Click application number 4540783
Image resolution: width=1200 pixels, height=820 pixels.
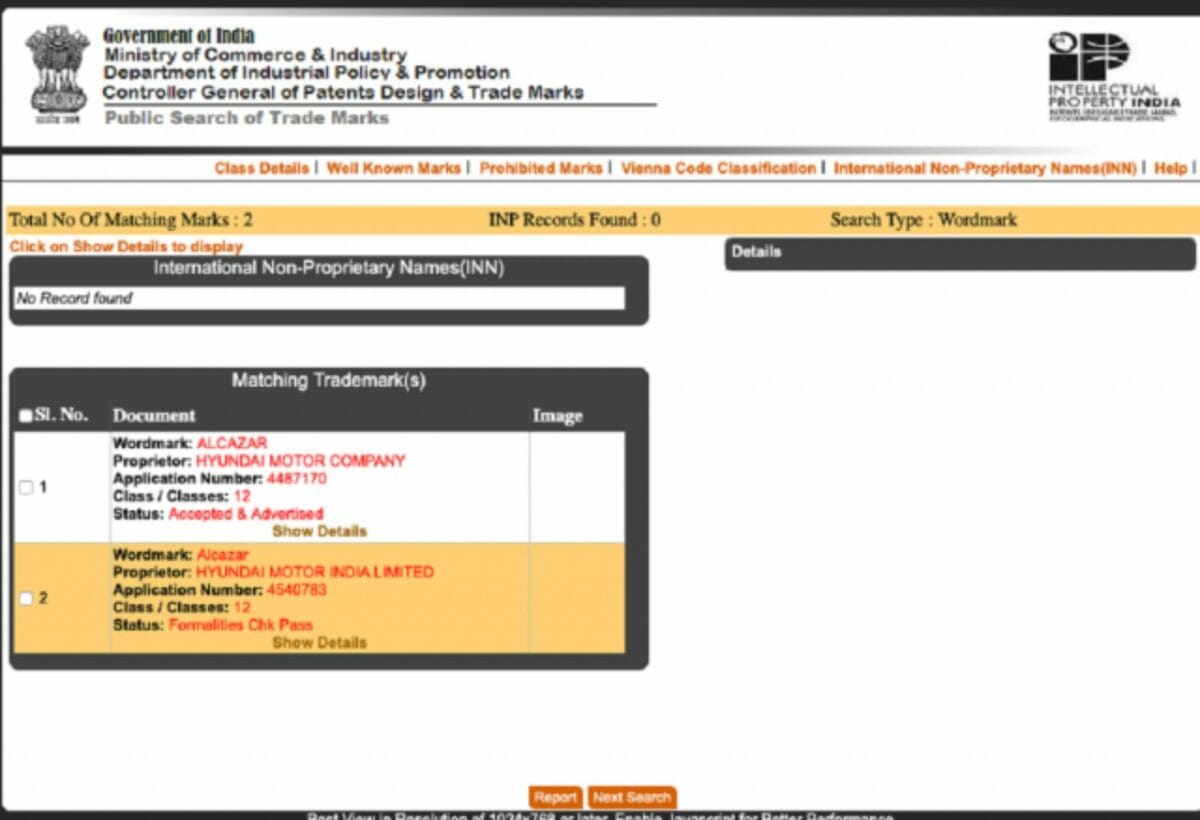click(296, 590)
